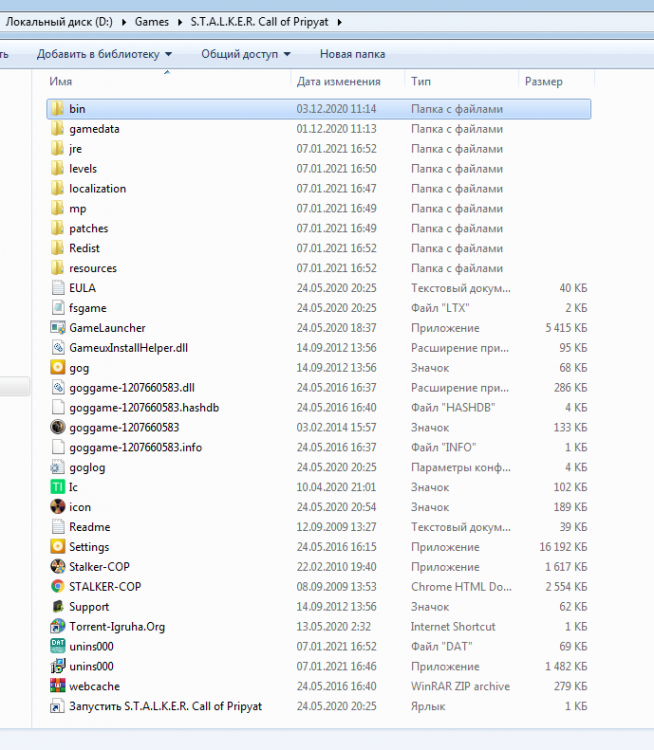Viewport: 654px width, 750px height.
Task: Click Chrome HTML Do... type text
Action: click(x=461, y=587)
